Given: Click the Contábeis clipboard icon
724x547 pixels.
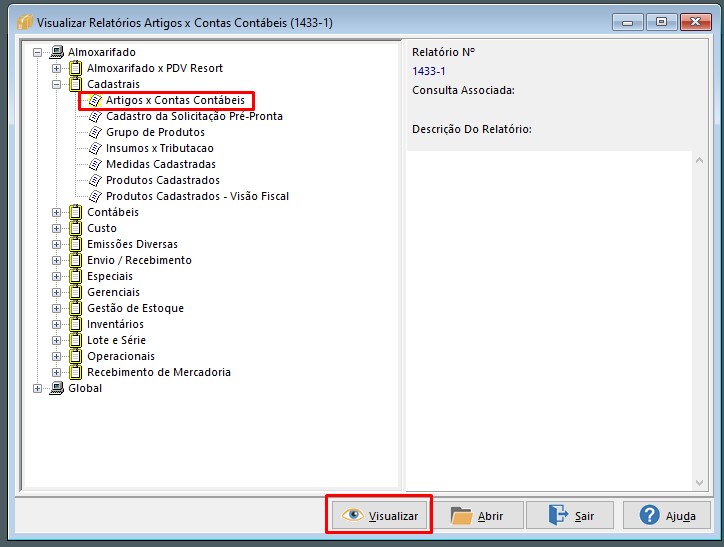Looking at the screenshot, I should tap(75, 212).
